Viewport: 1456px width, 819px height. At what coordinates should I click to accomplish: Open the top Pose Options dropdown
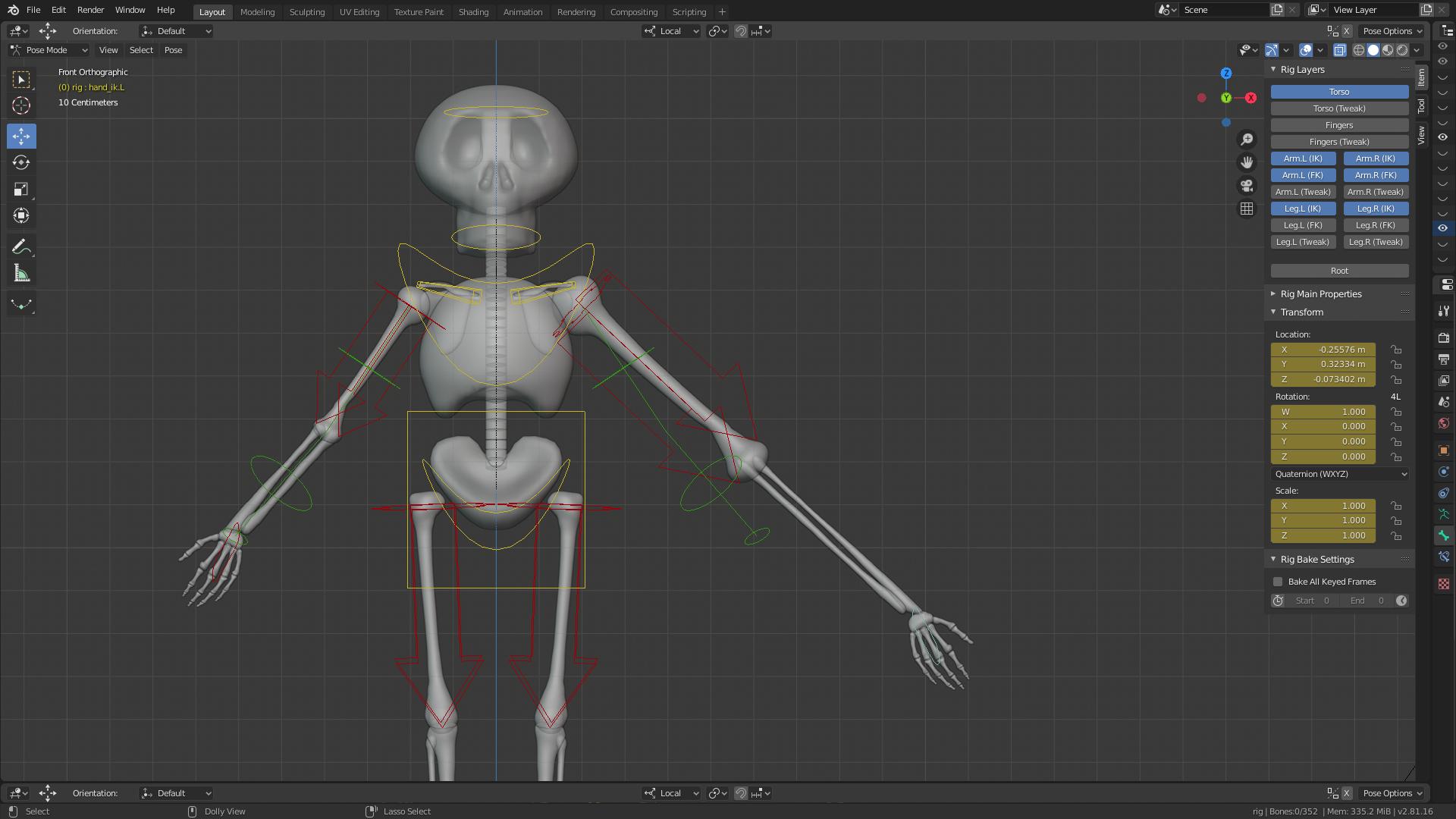[1392, 31]
